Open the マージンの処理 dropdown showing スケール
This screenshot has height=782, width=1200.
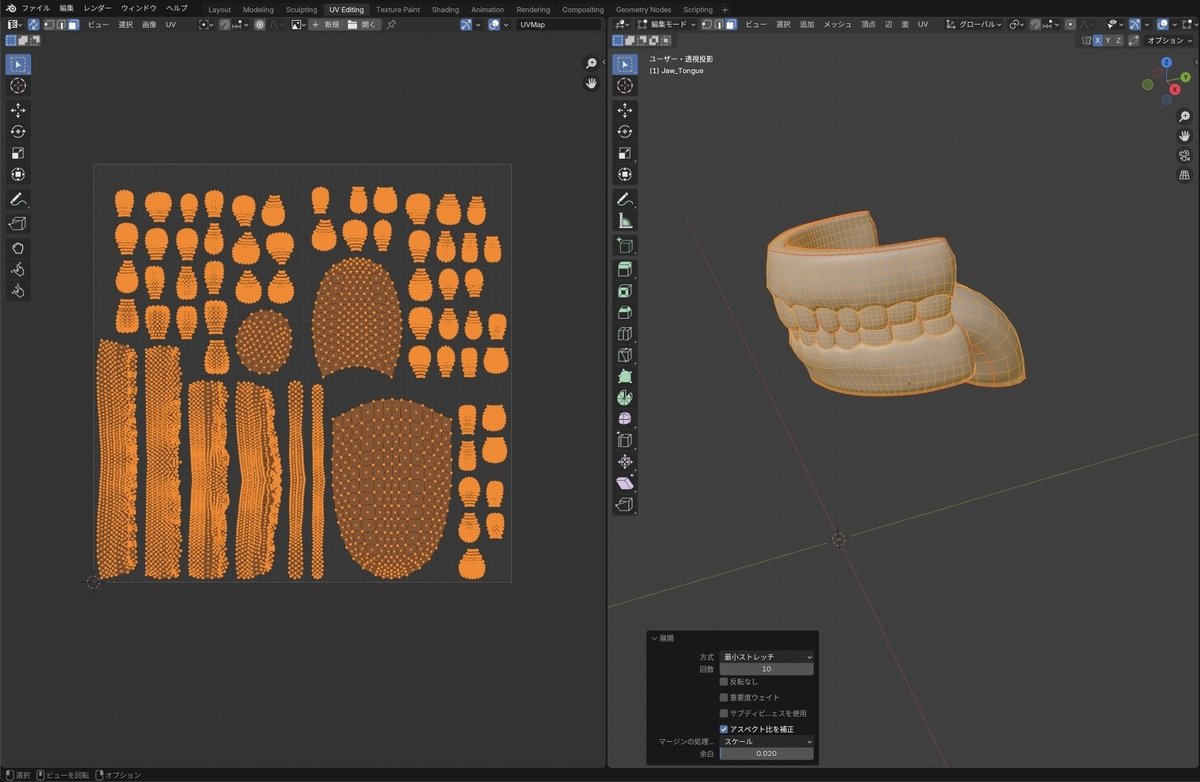[x=765, y=741]
